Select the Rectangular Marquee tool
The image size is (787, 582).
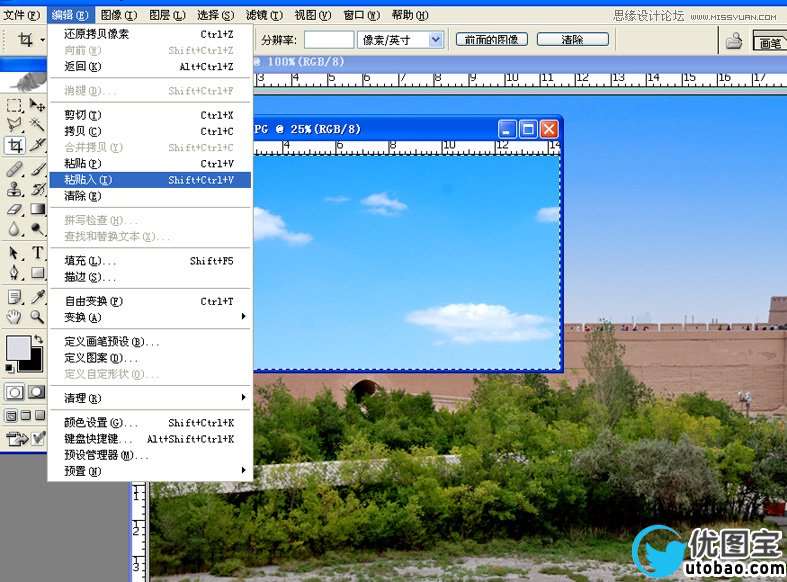[x=15, y=105]
